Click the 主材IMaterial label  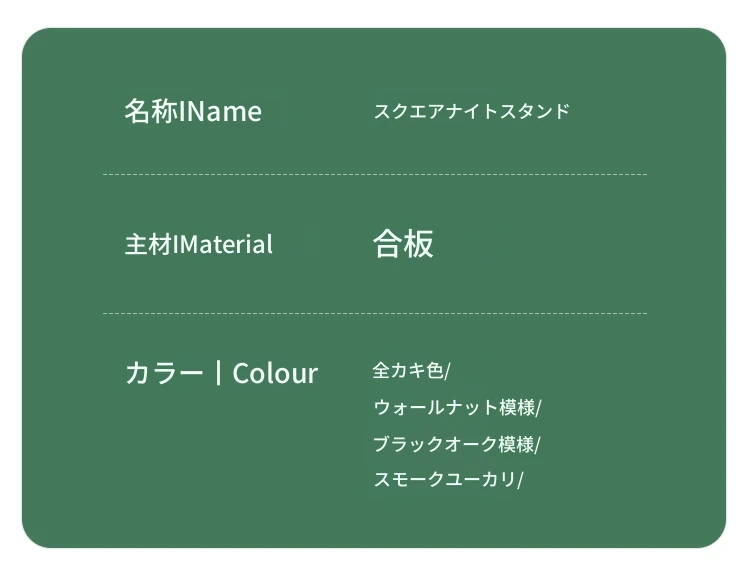tap(199, 244)
